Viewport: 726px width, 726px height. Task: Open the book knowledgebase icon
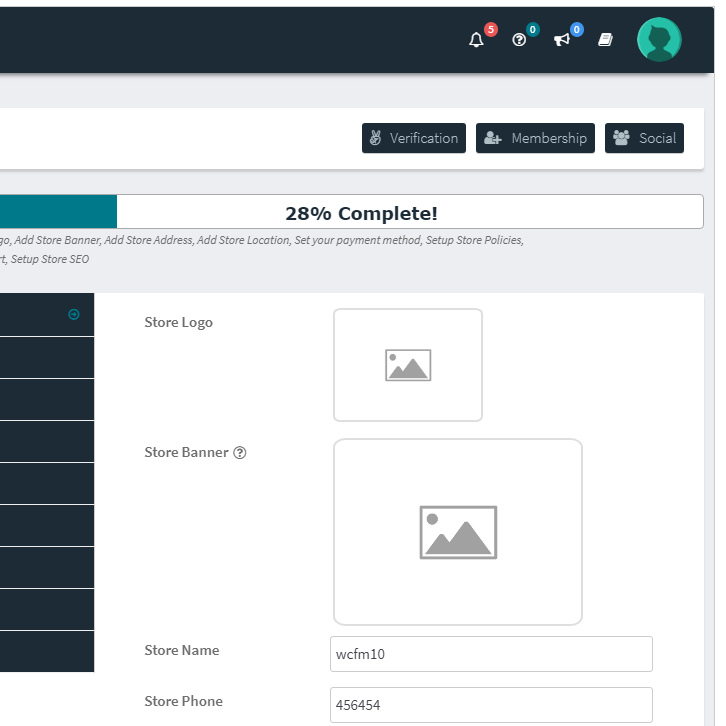(x=605, y=40)
